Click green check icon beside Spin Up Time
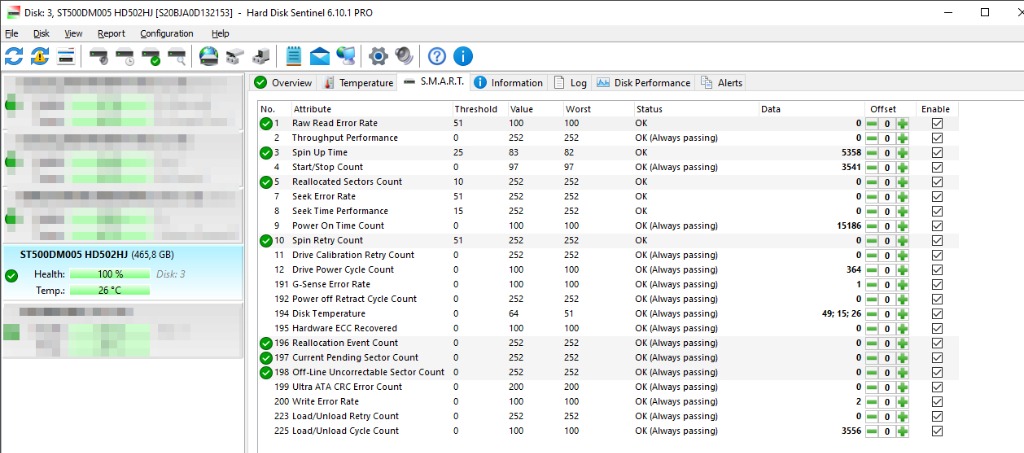The width and height of the screenshot is (1024, 453). click(266, 153)
